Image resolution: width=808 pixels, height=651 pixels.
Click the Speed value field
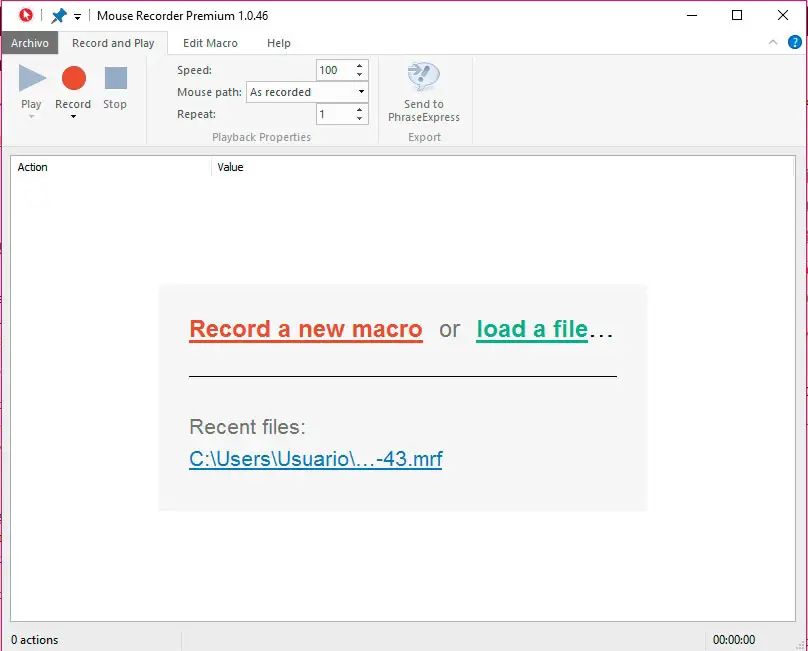(x=335, y=70)
